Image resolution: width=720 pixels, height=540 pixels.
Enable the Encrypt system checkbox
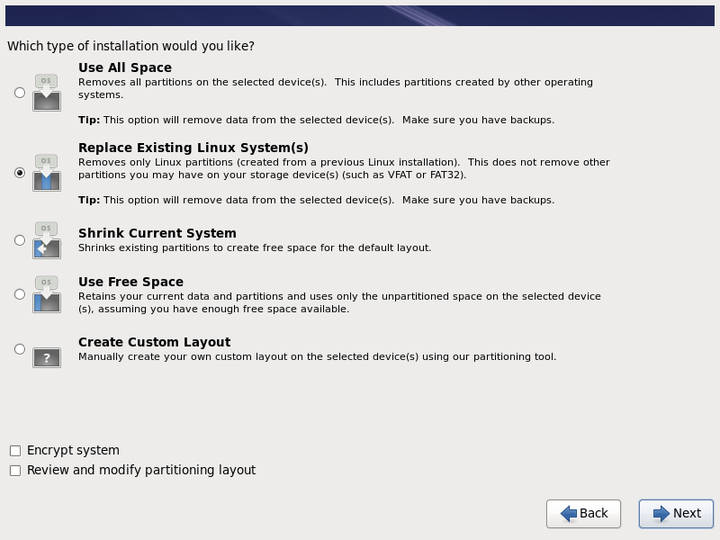tap(15, 451)
